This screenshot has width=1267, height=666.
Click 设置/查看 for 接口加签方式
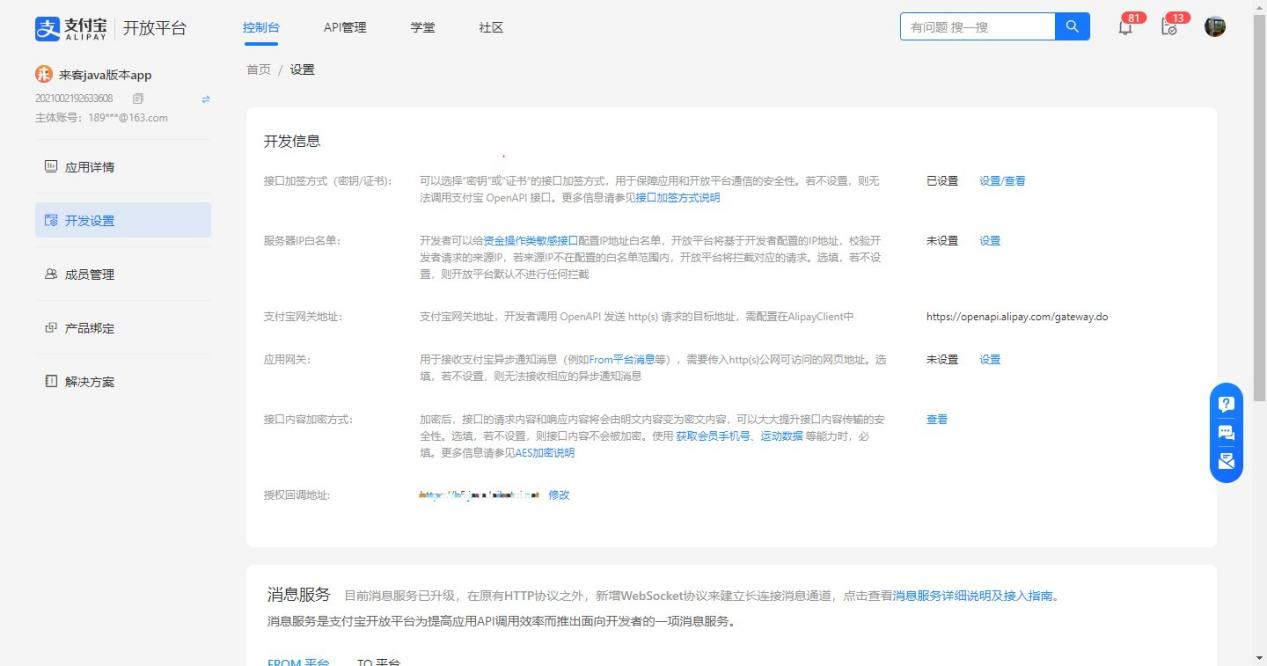pos(1002,181)
